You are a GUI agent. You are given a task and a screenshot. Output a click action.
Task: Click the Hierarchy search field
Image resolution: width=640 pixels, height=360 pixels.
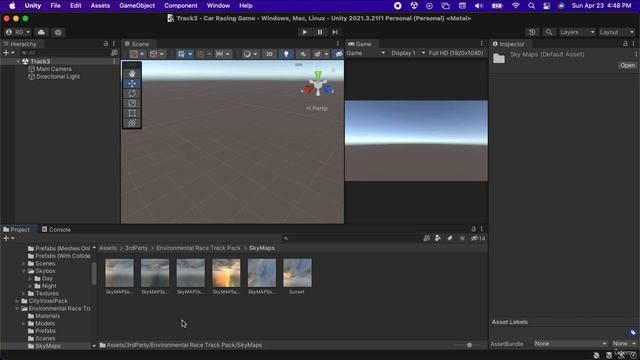[x=64, y=53]
